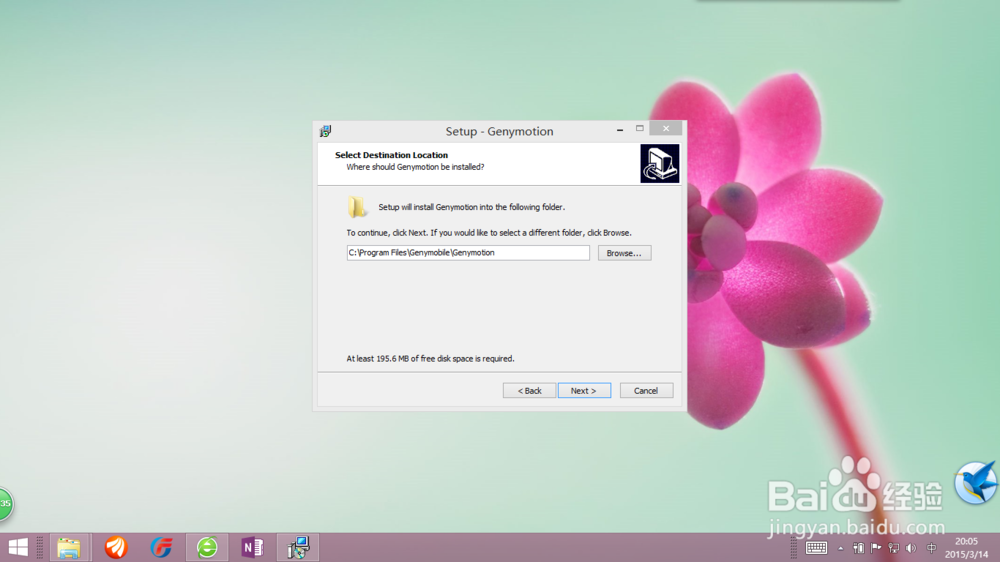Minimize the Genymotion setup window
This screenshot has width=1000, height=562.
coord(620,129)
